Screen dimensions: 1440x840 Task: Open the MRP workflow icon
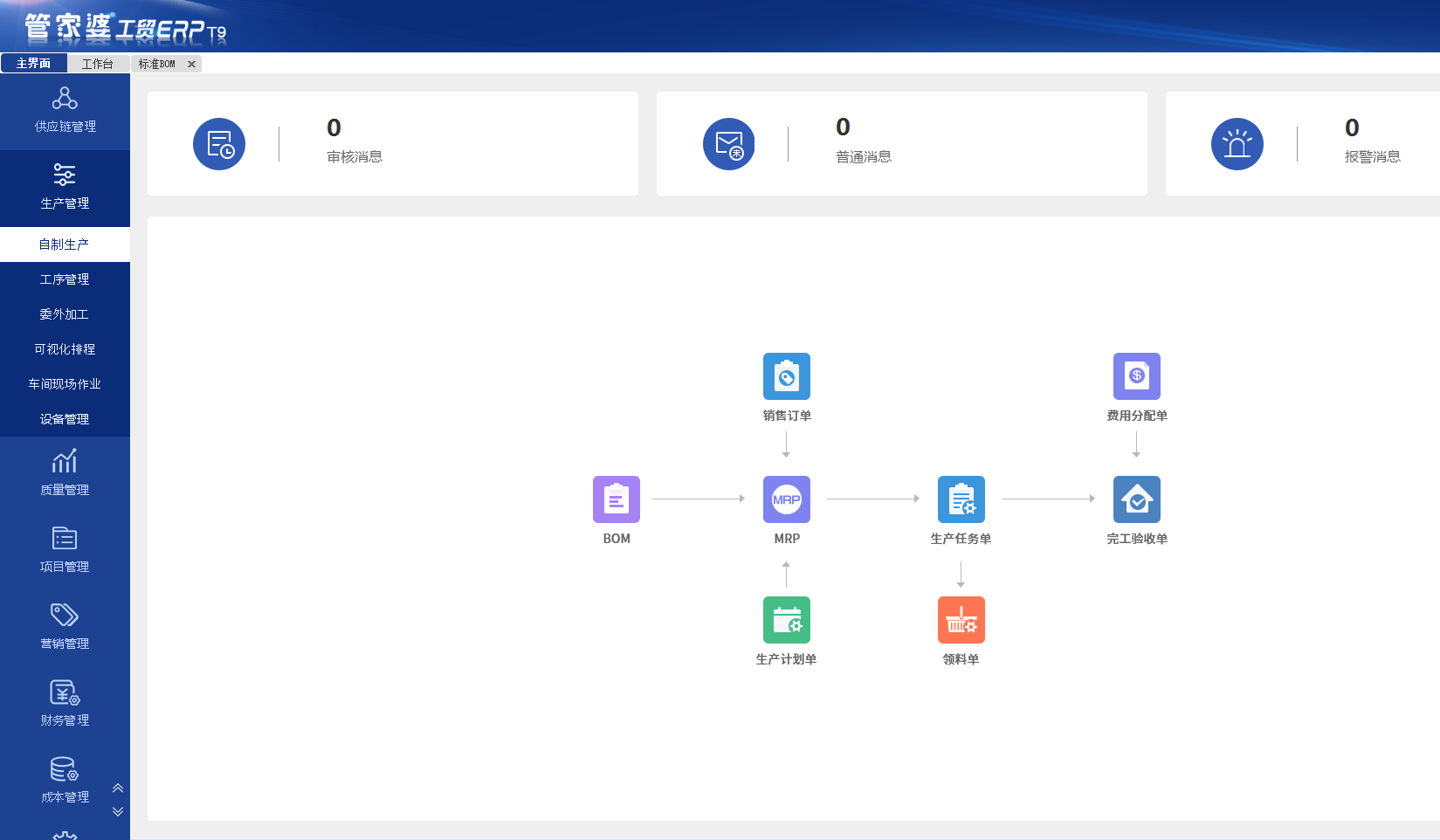[787, 499]
